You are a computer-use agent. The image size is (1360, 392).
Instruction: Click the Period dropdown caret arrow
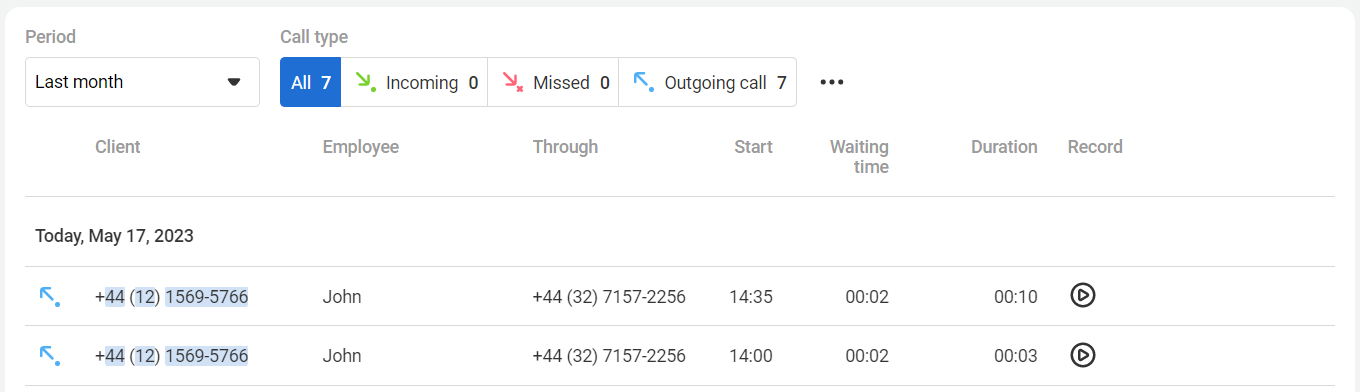234,82
